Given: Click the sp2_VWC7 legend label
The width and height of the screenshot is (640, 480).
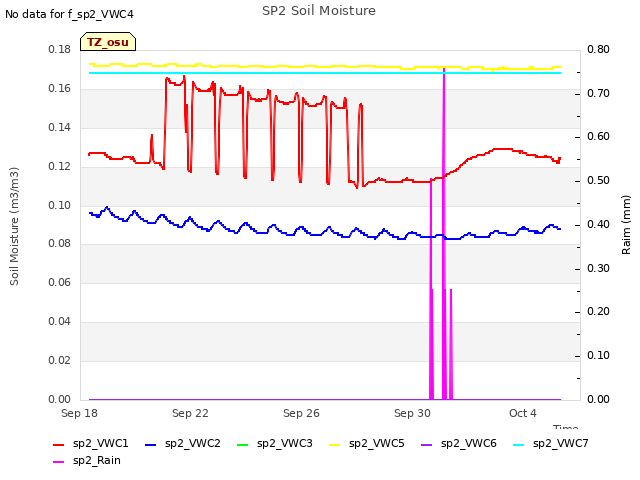Looking at the screenshot, I should (560, 443).
